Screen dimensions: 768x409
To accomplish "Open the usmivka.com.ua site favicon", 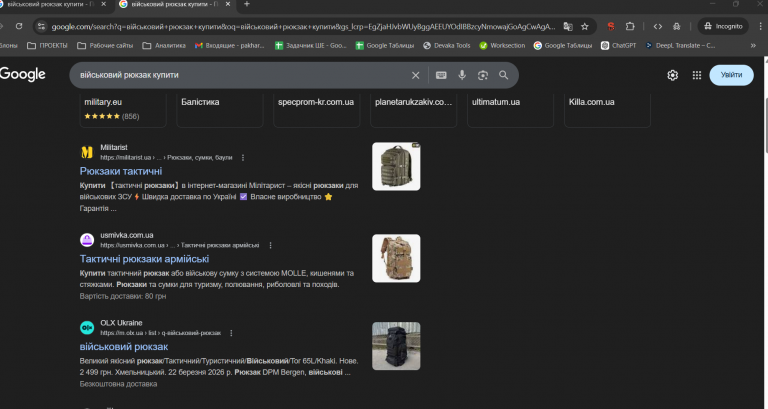I will (87, 240).
